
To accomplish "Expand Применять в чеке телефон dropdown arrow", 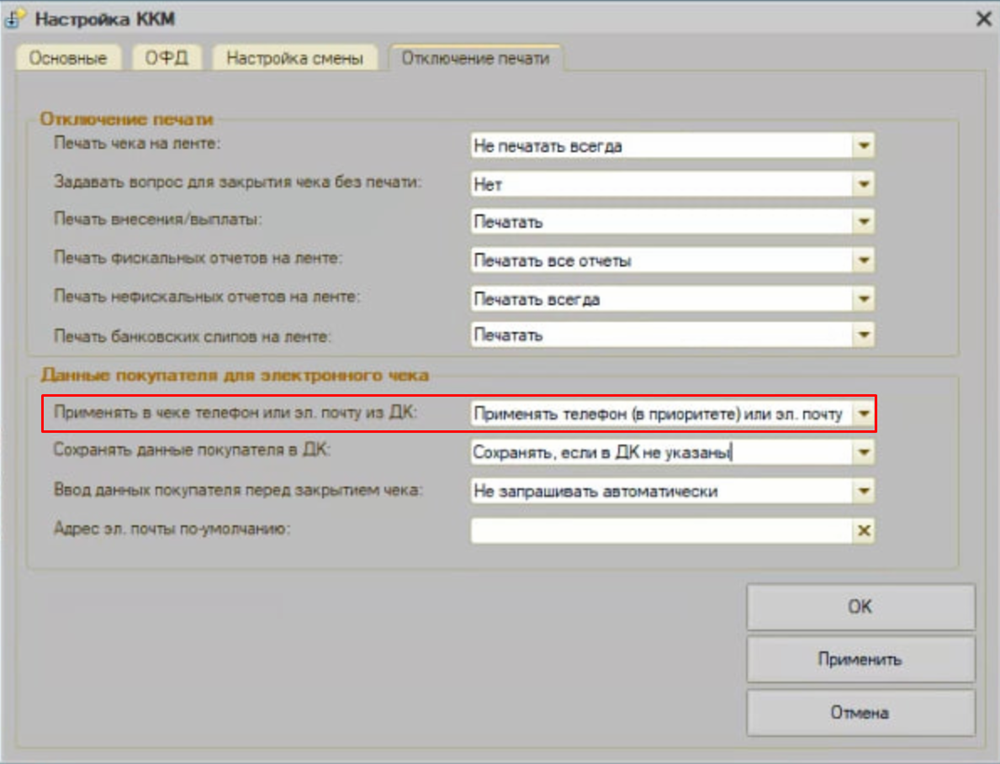I will click(x=864, y=414).
